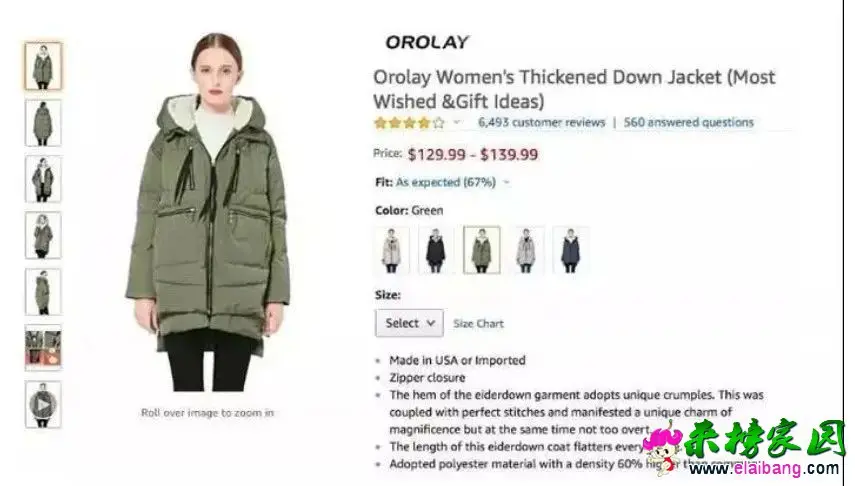Expand the Fit As expected details arrow
855x486 pixels.
(x=507, y=182)
